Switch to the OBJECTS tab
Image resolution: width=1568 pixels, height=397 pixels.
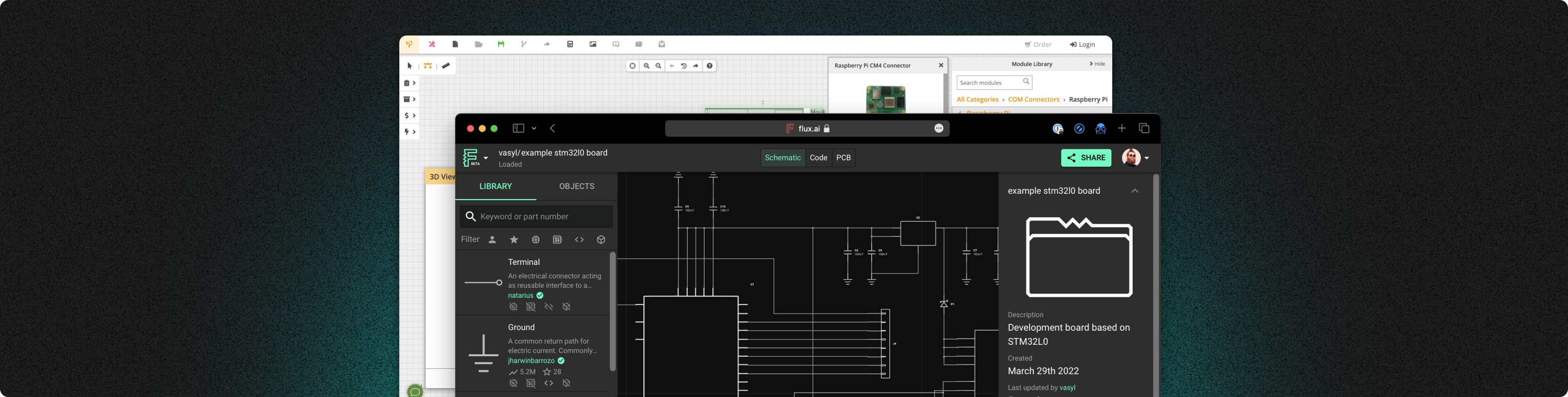click(x=577, y=186)
